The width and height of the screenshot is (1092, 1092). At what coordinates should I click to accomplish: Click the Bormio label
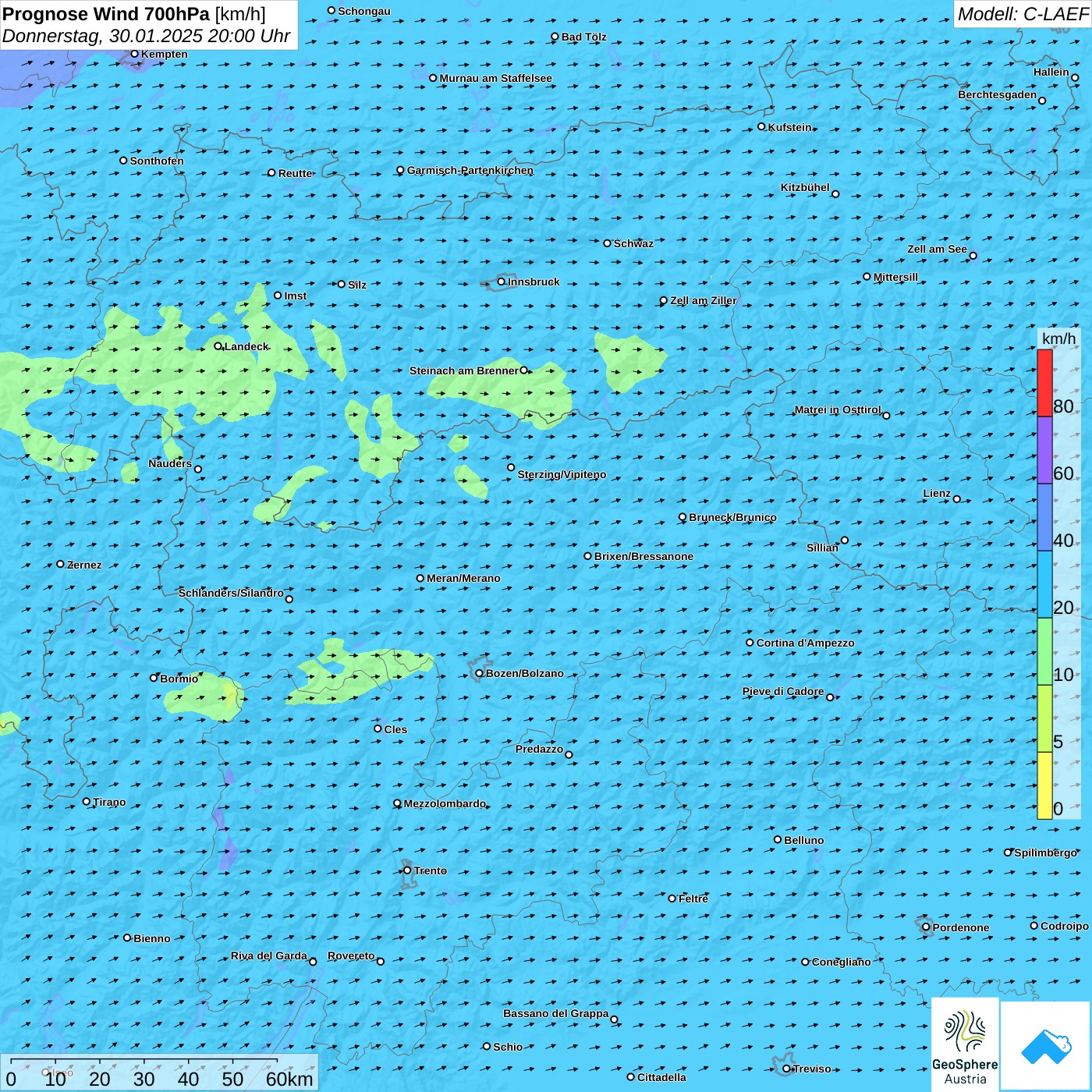pos(179,679)
